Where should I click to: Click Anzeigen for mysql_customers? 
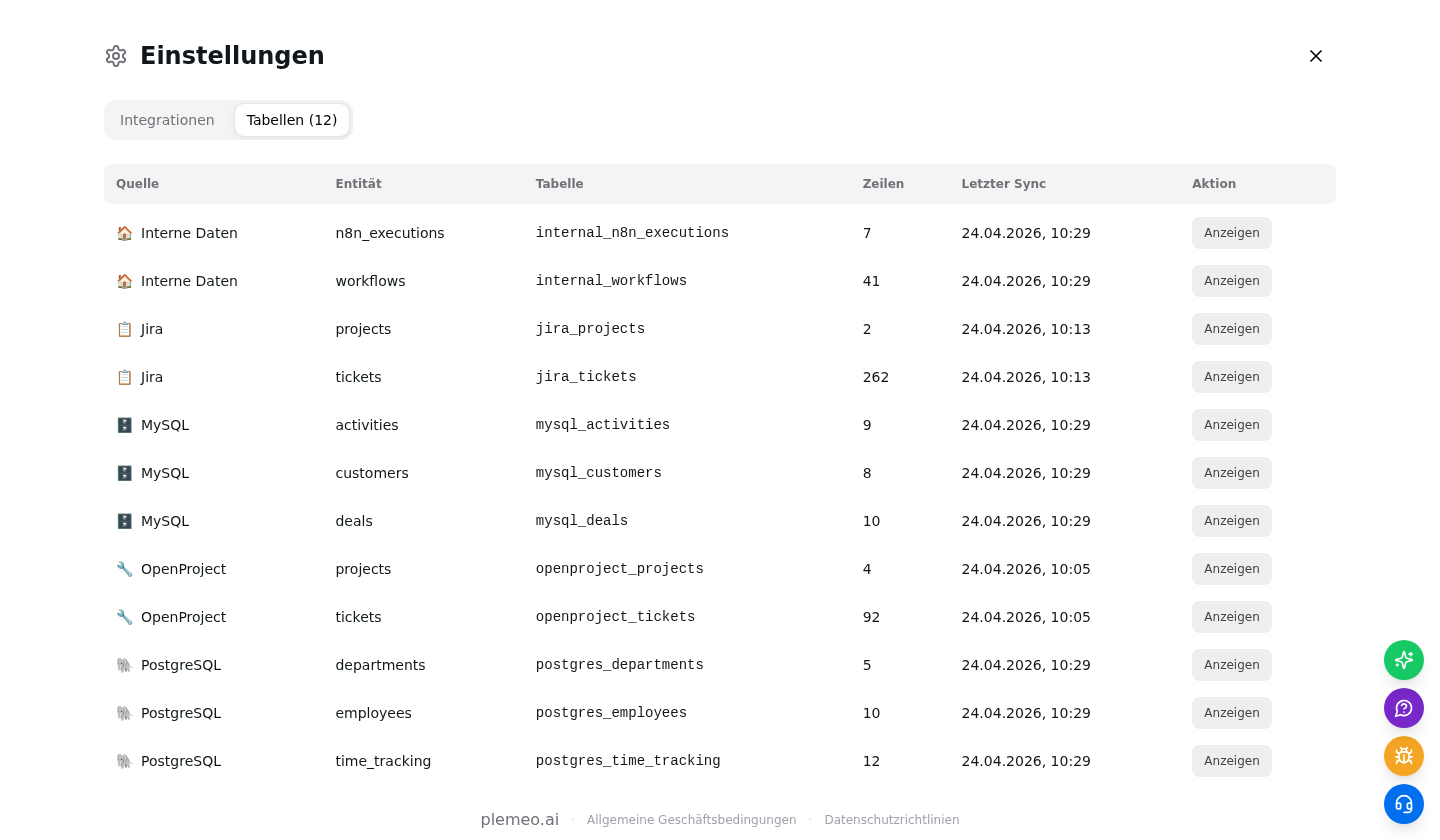tap(1232, 473)
